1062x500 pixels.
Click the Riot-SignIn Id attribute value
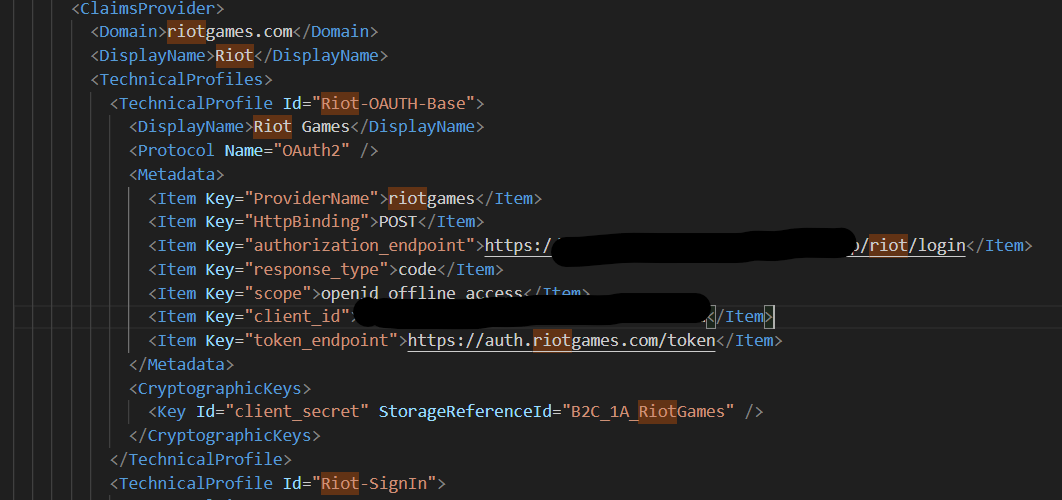pyautogui.click(x=375, y=483)
